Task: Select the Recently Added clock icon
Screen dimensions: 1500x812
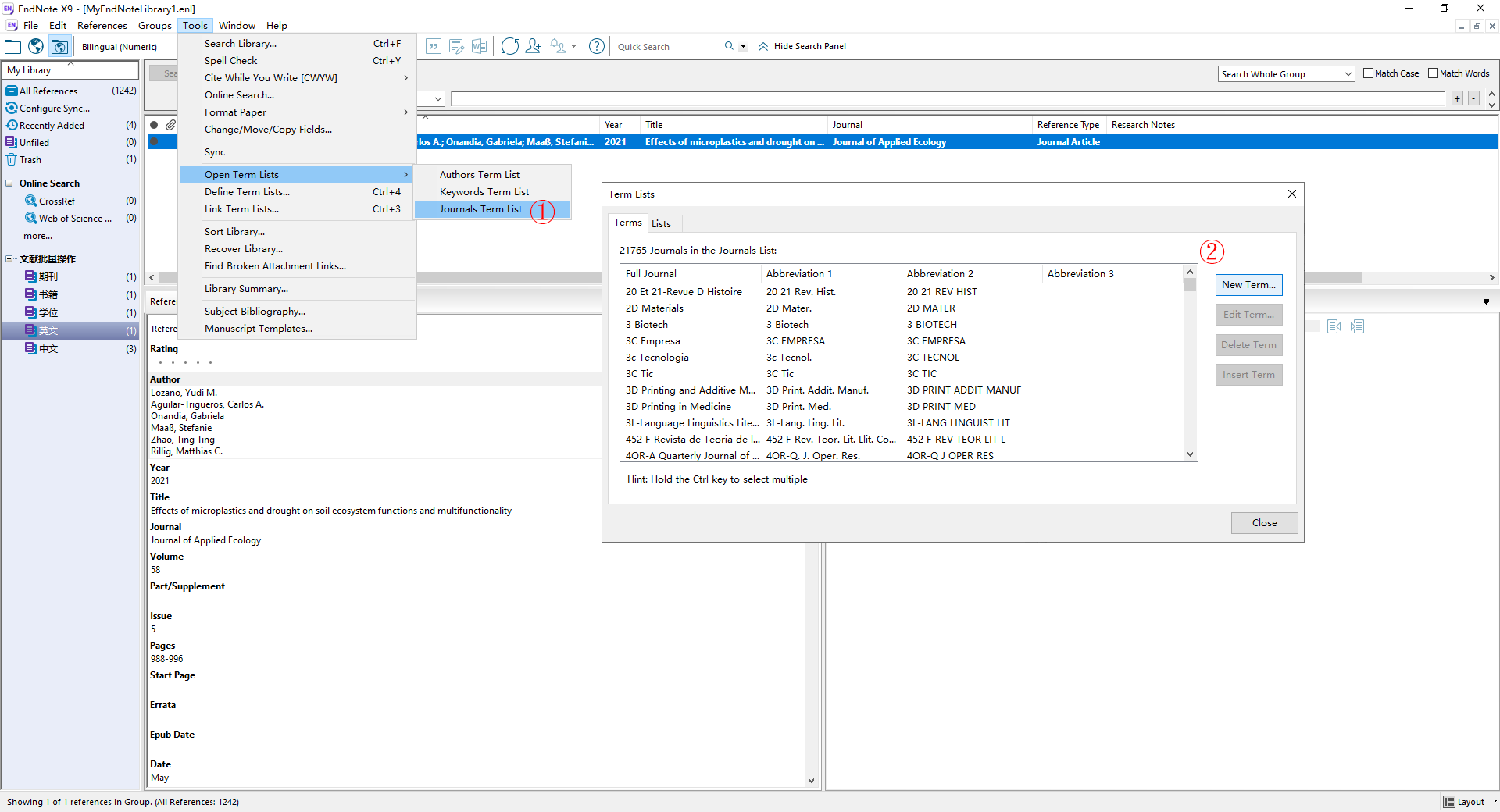Action: tap(12, 126)
